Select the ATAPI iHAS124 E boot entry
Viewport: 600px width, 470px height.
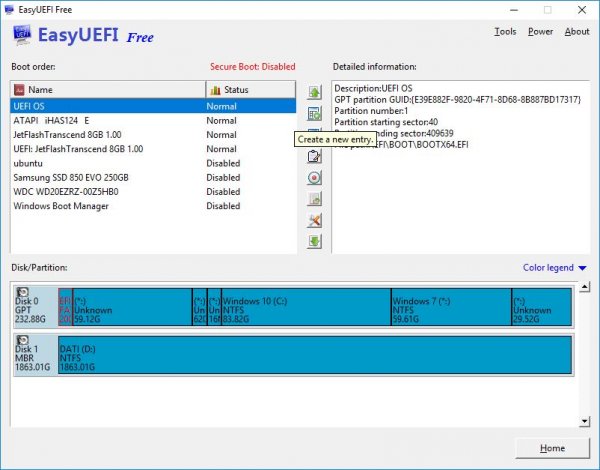point(153,121)
